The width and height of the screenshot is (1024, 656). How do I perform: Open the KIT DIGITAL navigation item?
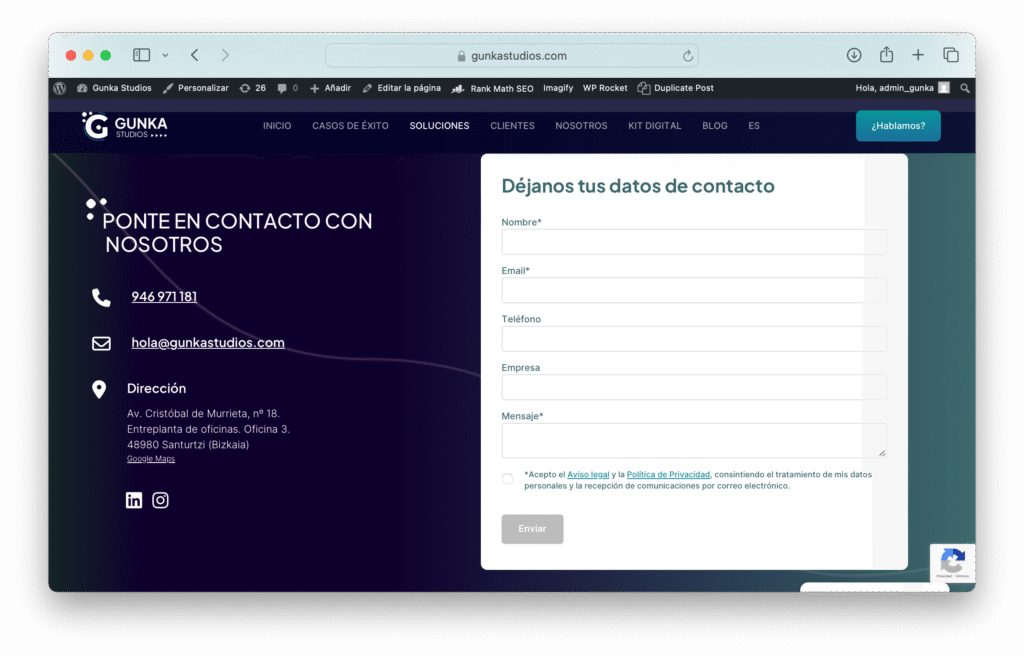(x=654, y=126)
